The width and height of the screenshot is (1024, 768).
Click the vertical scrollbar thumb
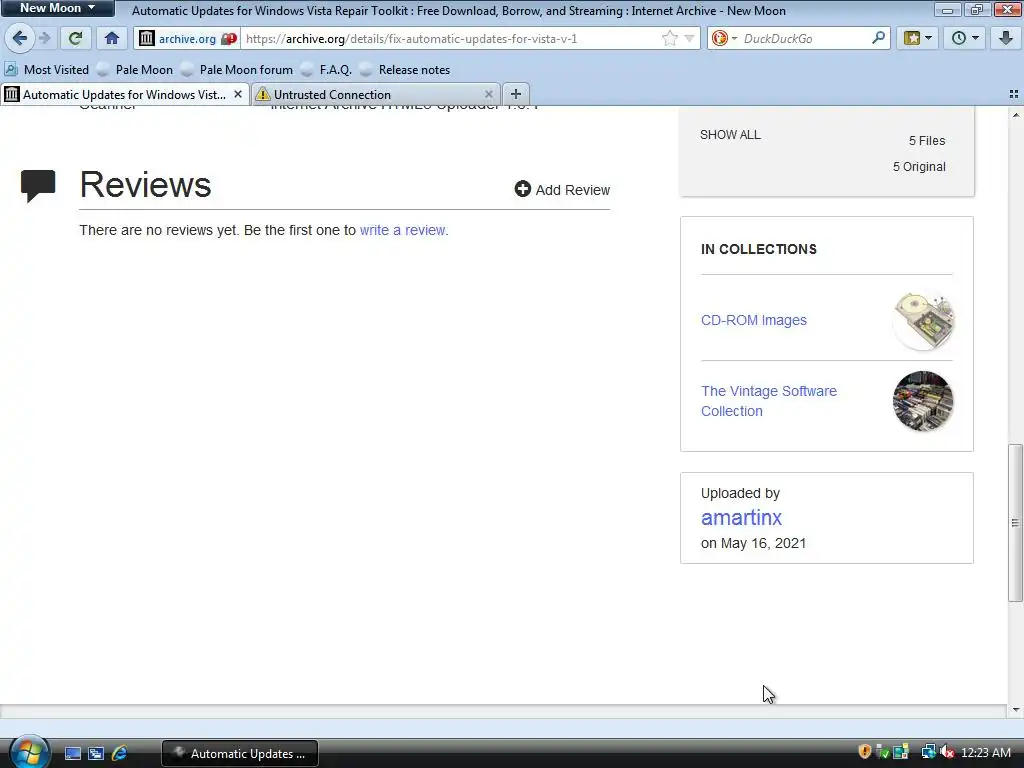[x=1015, y=522]
